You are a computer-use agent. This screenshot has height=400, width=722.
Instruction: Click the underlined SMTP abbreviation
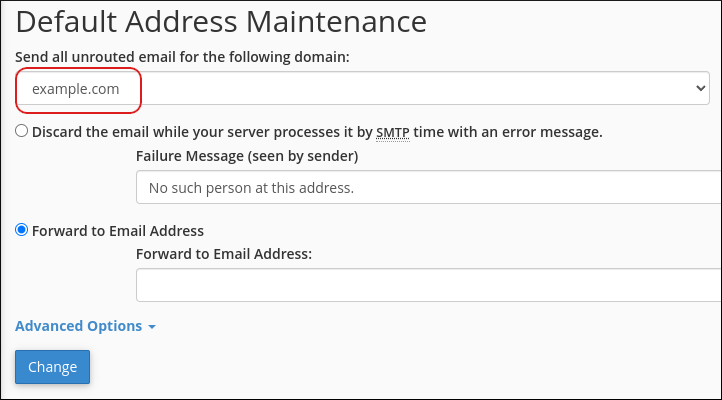(x=392, y=131)
